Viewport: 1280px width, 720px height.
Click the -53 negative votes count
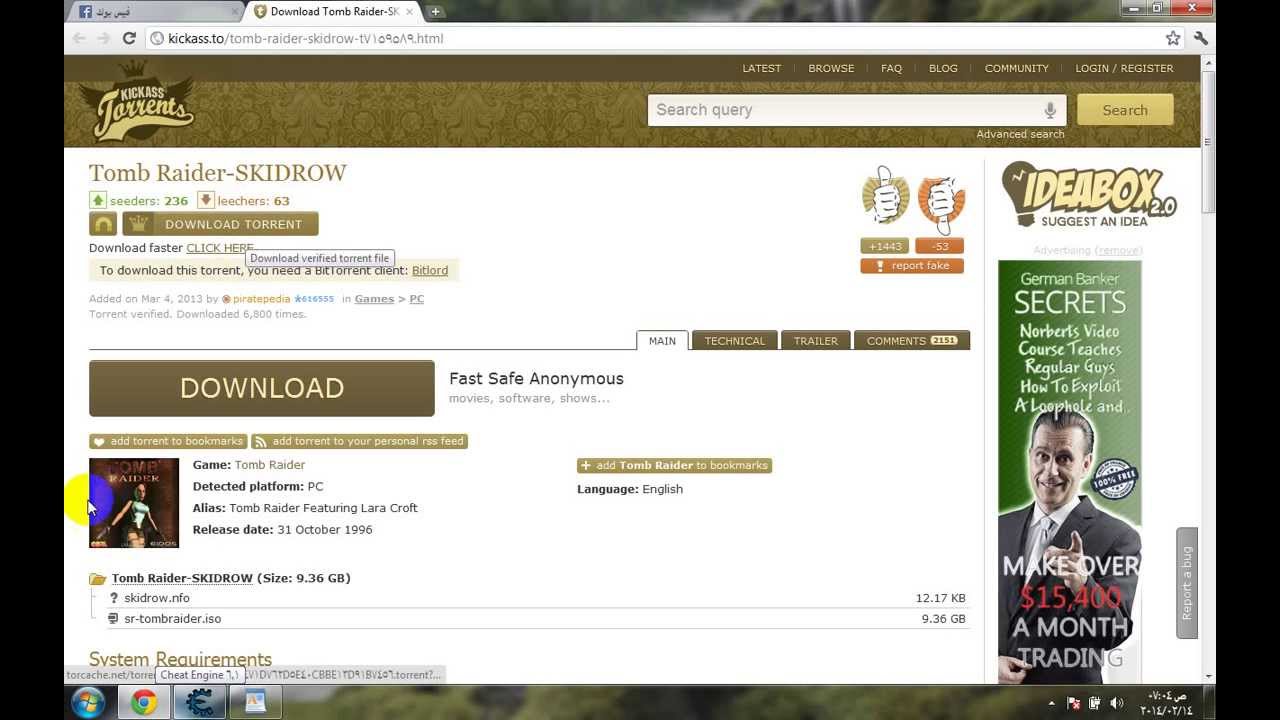click(x=940, y=246)
